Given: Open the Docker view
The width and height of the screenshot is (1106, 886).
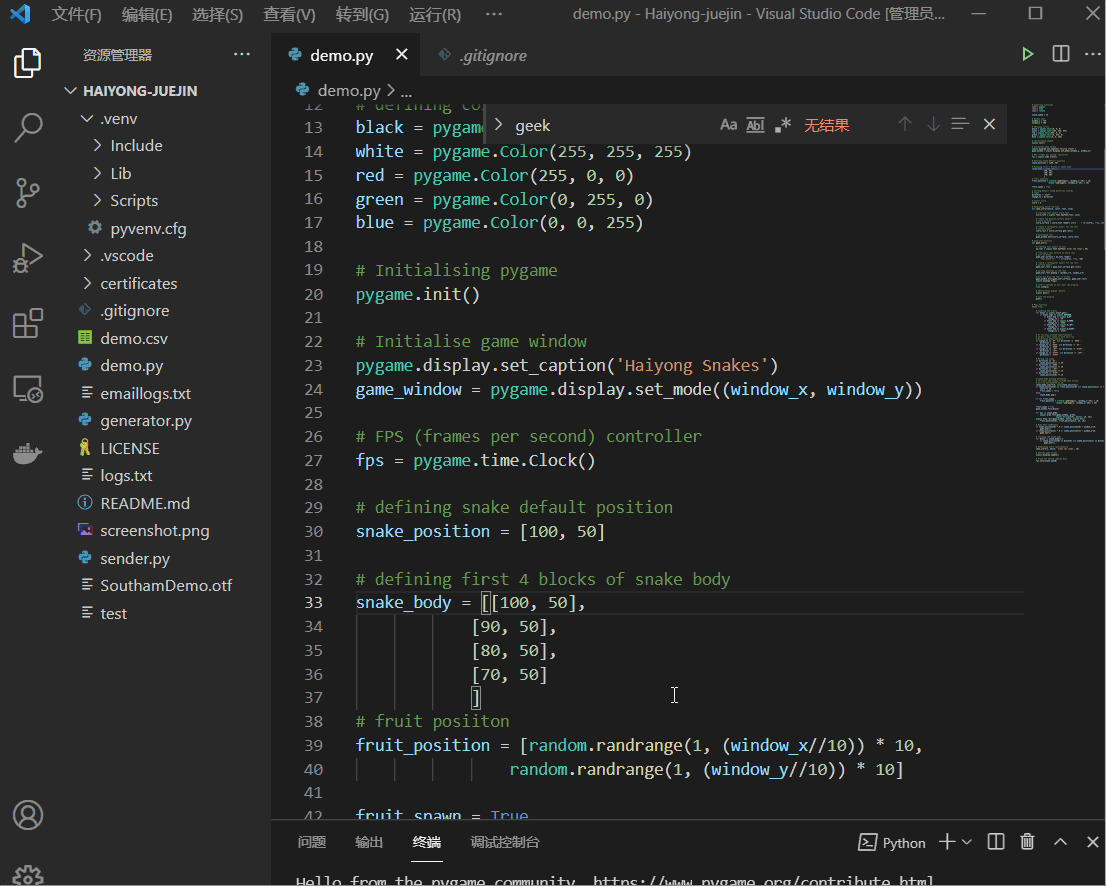Looking at the screenshot, I should coord(28,453).
